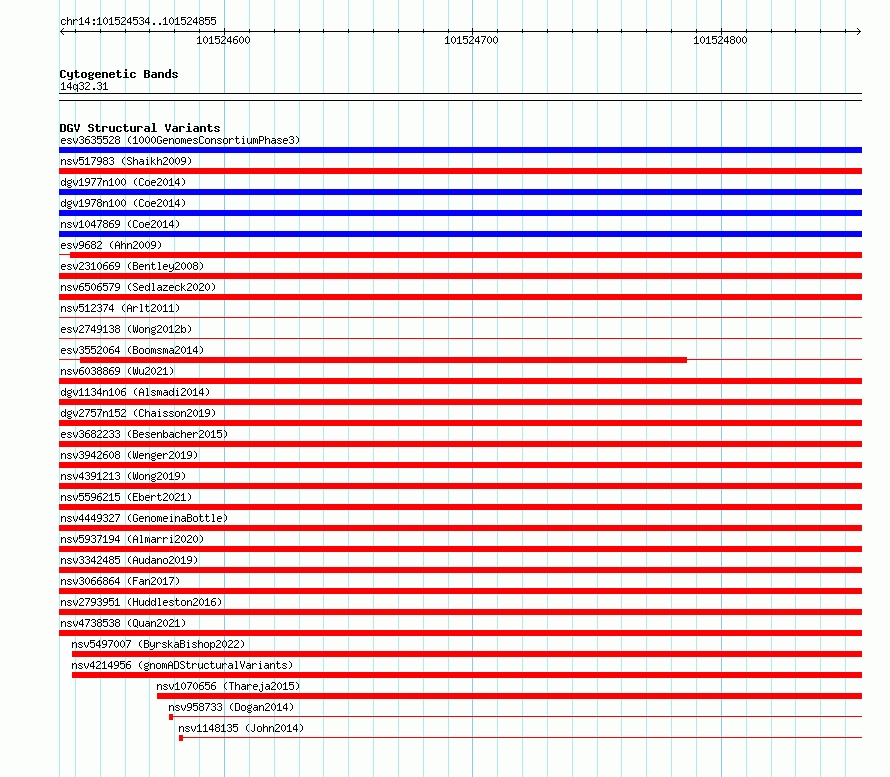This screenshot has width=890, height=777.
Task: Click the thin red line under nsv512374
Action: 460,317
